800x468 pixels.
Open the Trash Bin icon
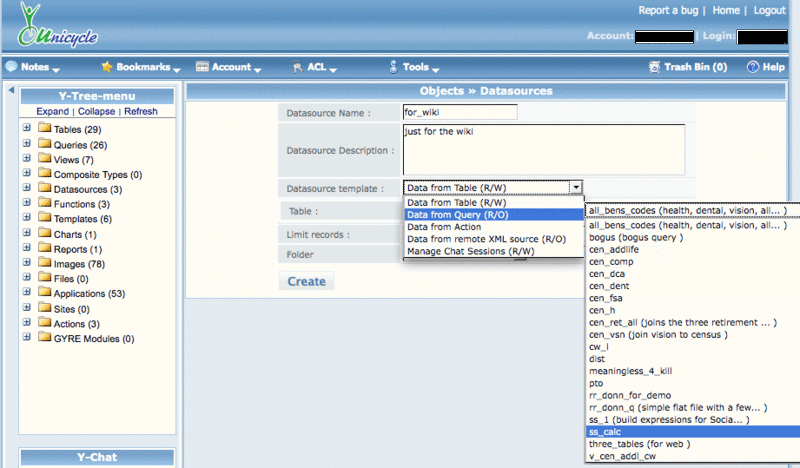655,67
